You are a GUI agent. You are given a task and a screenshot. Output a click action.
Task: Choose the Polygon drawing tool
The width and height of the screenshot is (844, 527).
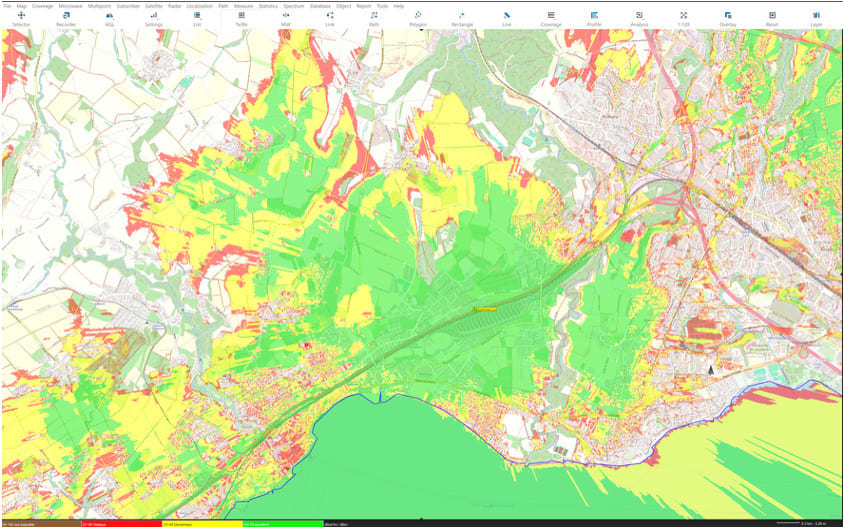[x=417, y=18]
